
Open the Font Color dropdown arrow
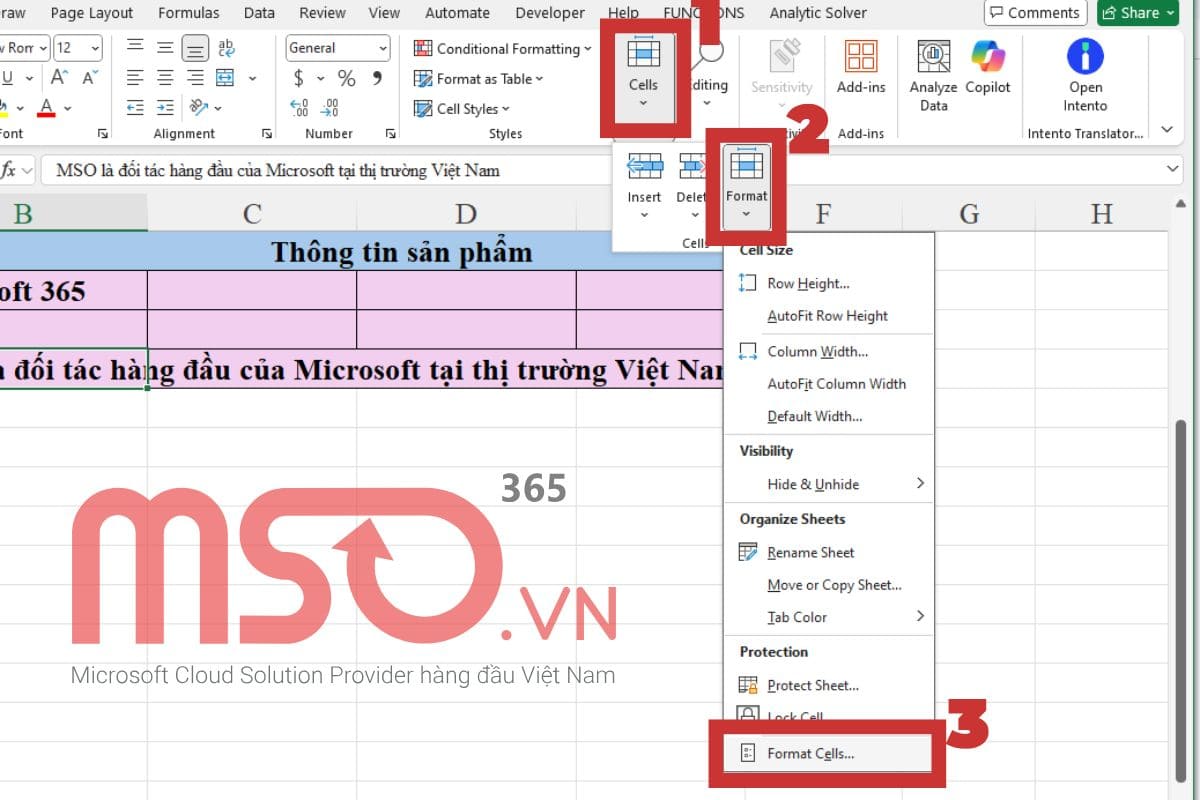(x=68, y=107)
